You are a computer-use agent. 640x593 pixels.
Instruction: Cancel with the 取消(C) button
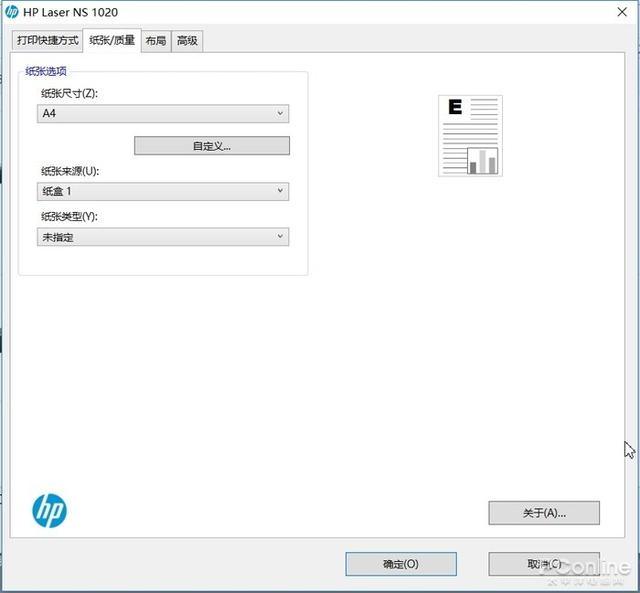(x=544, y=564)
